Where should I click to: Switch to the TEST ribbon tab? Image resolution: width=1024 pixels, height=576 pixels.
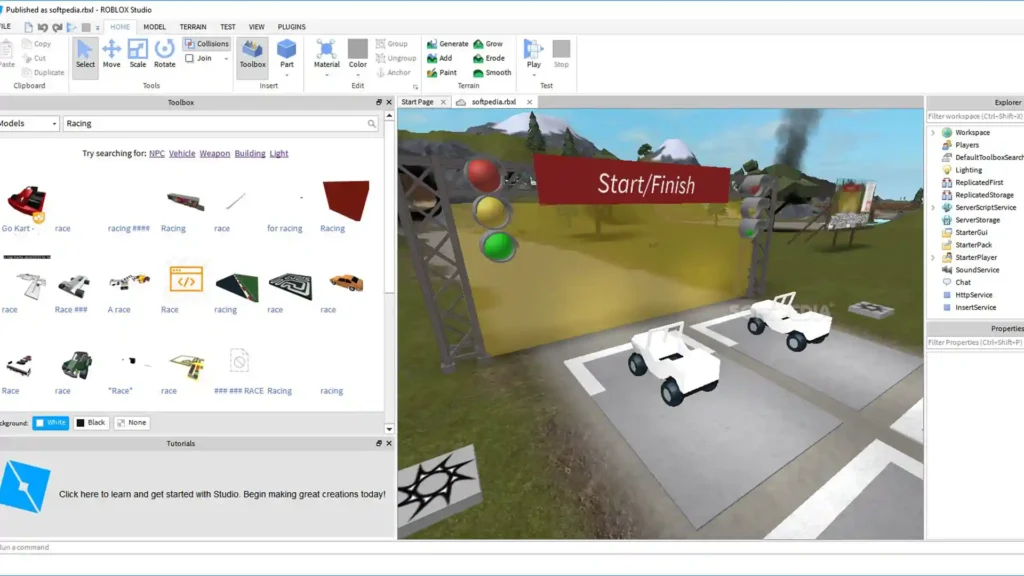[x=228, y=27]
